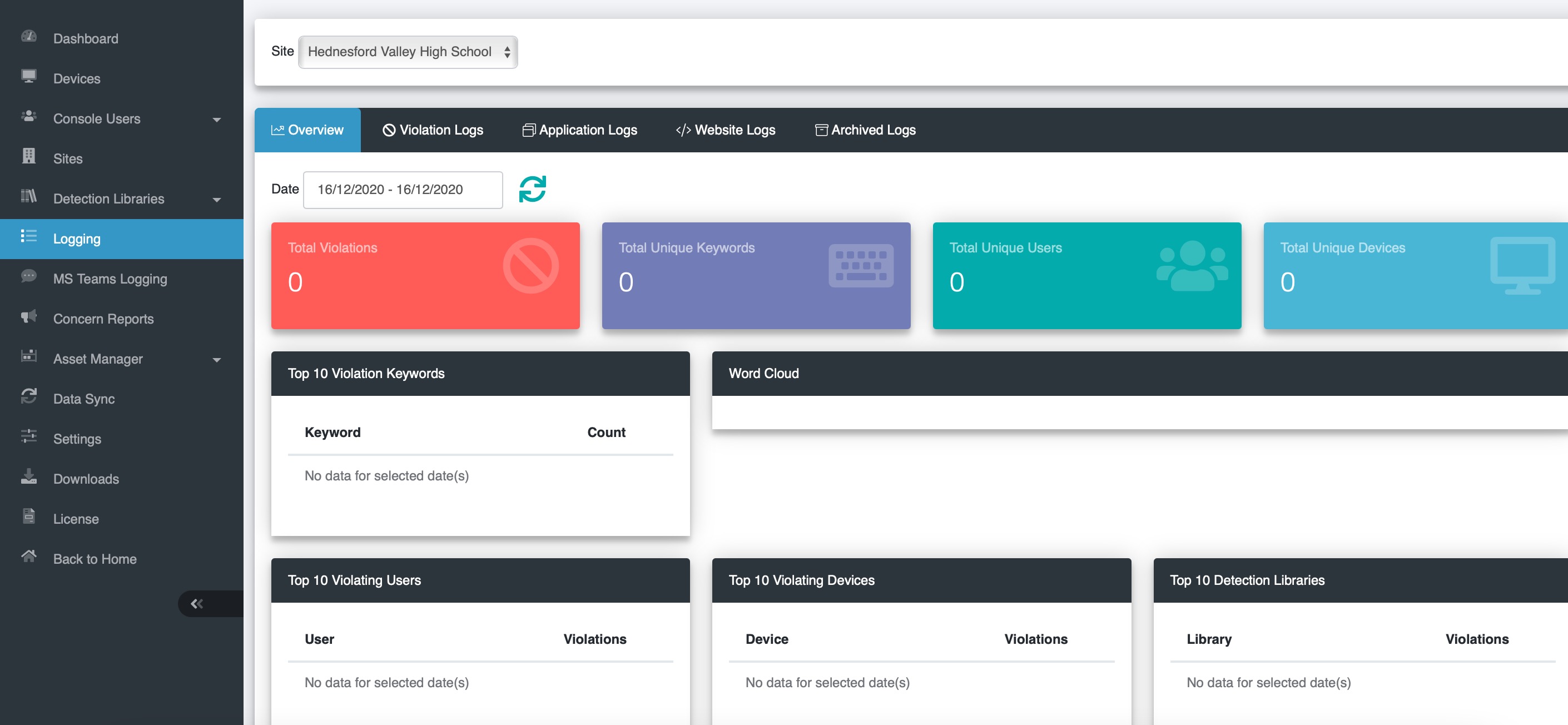This screenshot has height=725, width=1568.
Task: Click the License document icon
Action: tap(28, 516)
